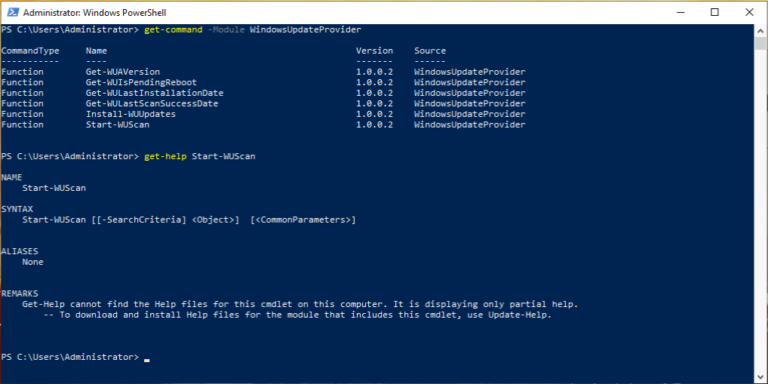Screen dimensions: 768x384
Task: Minimize the PowerShell window
Action: pos(680,12)
